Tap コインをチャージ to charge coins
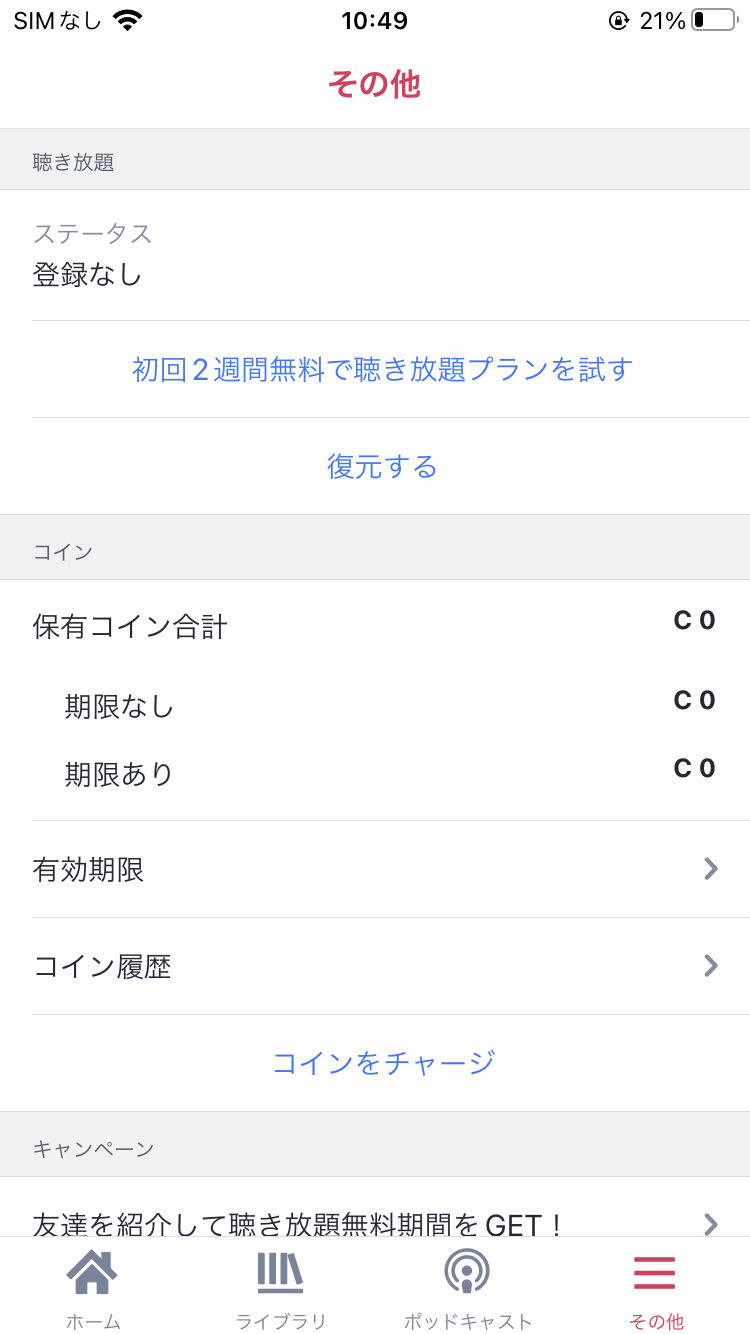The width and height of the screenshot is (750, 1334). (x=384, y=1062)
